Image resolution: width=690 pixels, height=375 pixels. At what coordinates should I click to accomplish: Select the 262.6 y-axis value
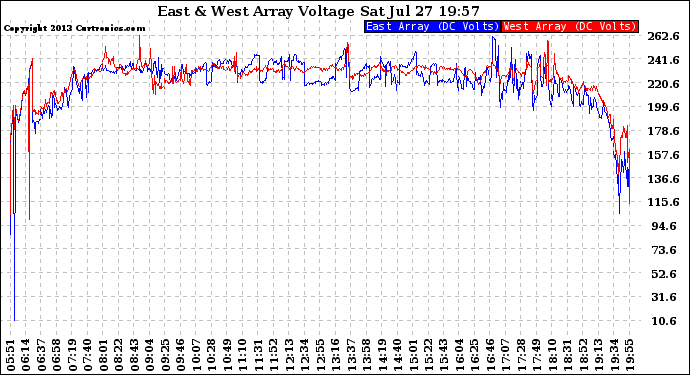[663, 36]
